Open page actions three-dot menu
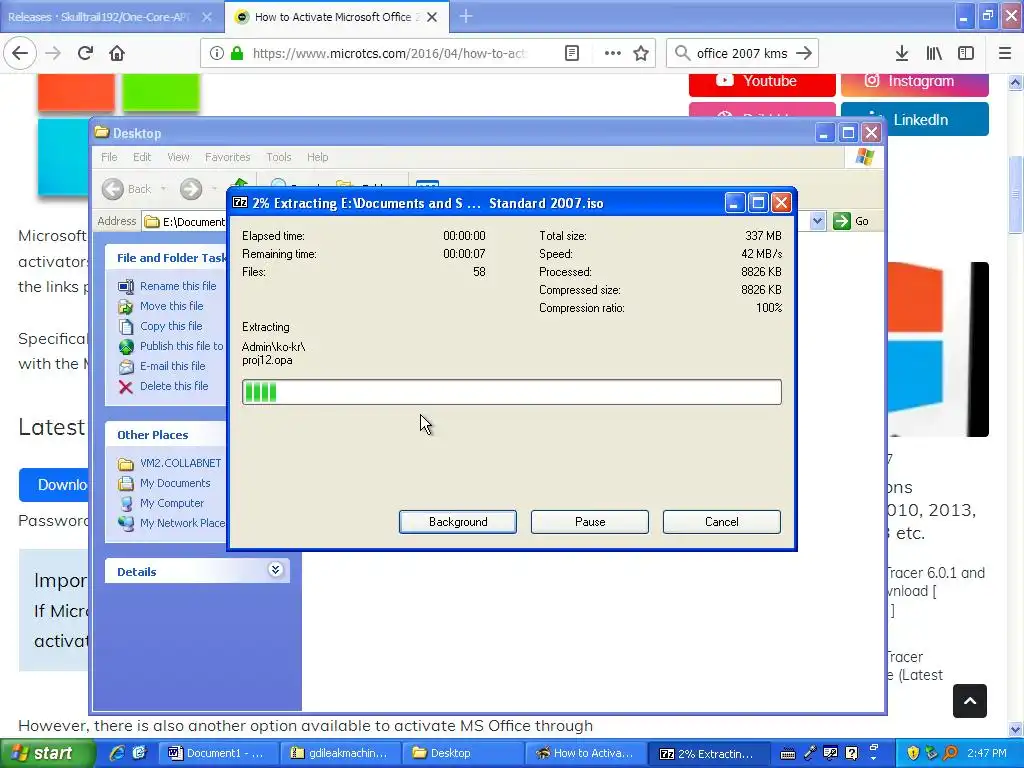Image resolution: width=1024 pixels, height=768 pixels. (612, 53)
